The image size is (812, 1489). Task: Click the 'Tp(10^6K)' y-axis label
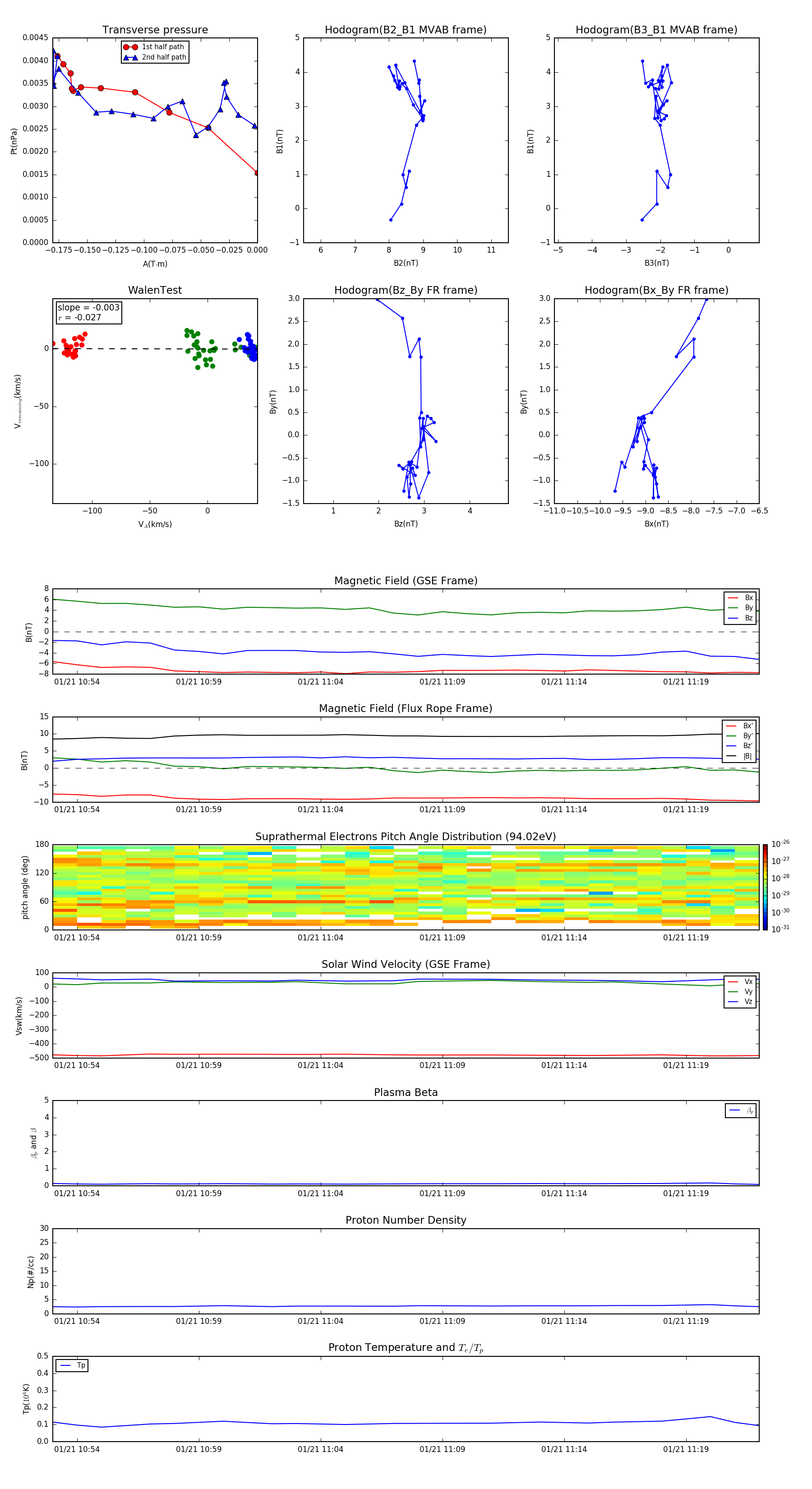tap(26, 1399)
